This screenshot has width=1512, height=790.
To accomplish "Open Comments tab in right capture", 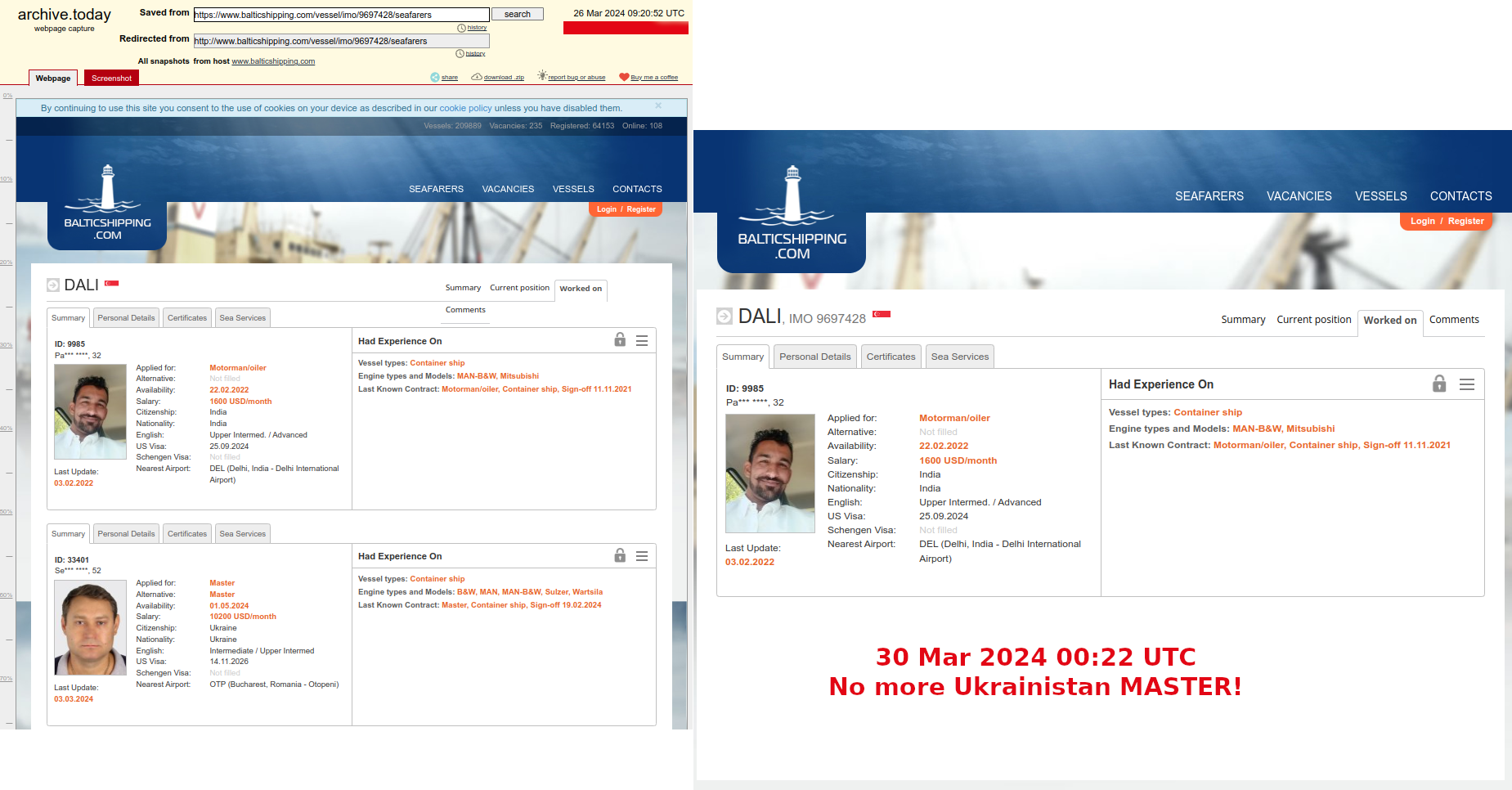I will pyautogui.click(x=1454, y=320).
